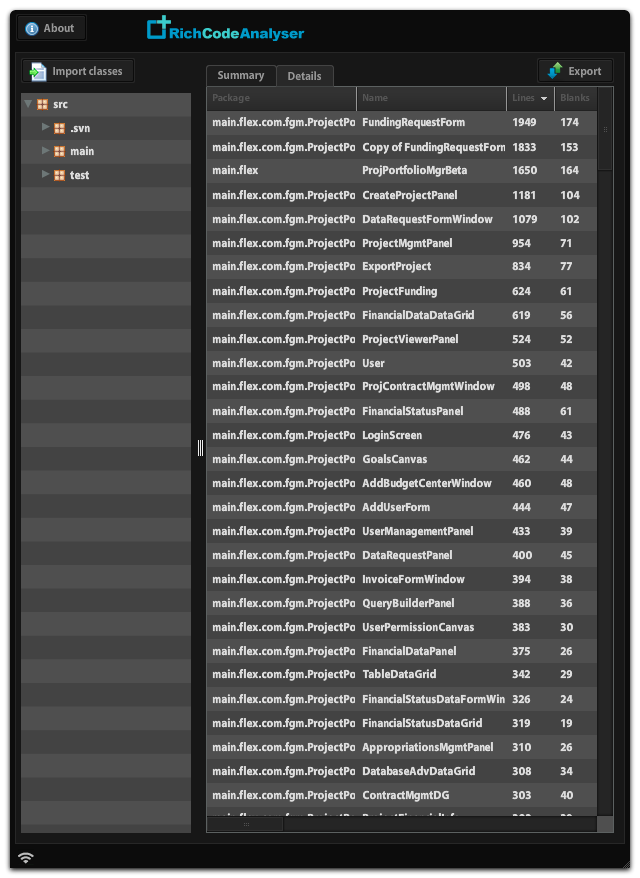Expand the main folder node
The height and width of the screenshot is (878, 640).
[45, 151]
